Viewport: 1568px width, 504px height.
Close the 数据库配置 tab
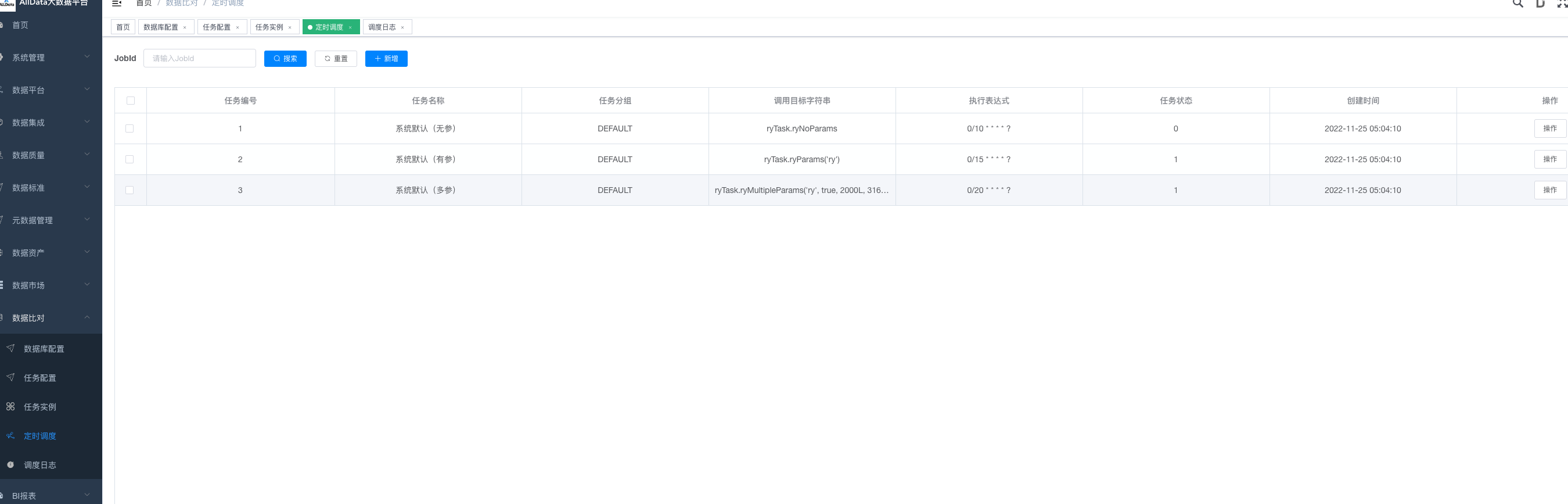pyautogui.click(x=185, y=27)
